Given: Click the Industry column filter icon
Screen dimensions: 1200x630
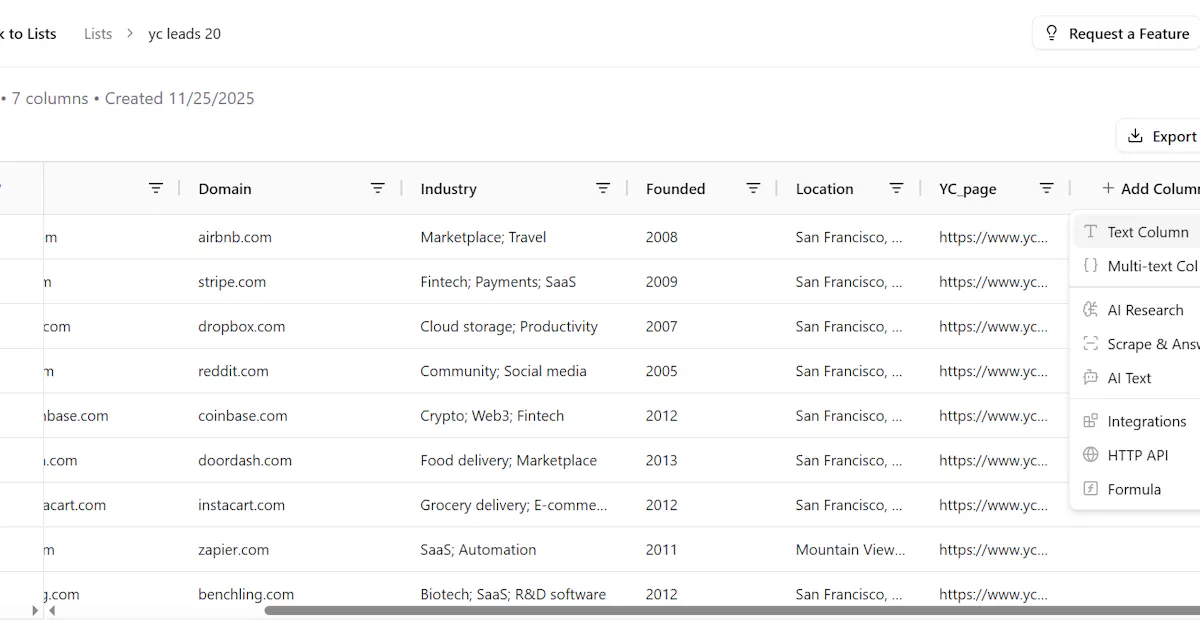Looking at the screenshot, I should click(603, 188).
